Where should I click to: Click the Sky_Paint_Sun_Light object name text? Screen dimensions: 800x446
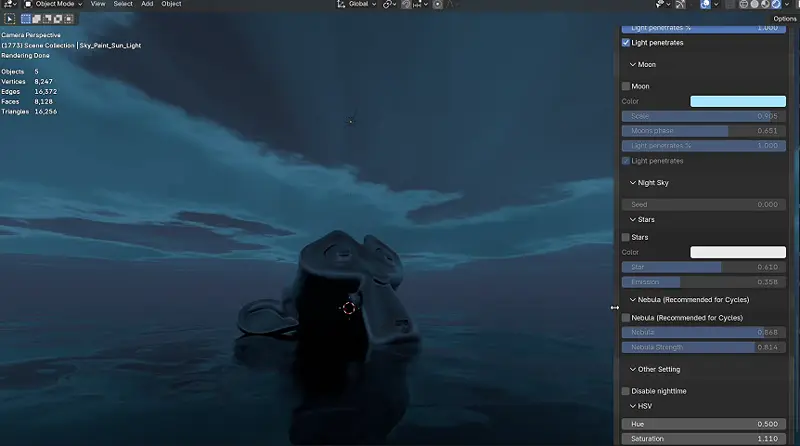coord(110,45)
